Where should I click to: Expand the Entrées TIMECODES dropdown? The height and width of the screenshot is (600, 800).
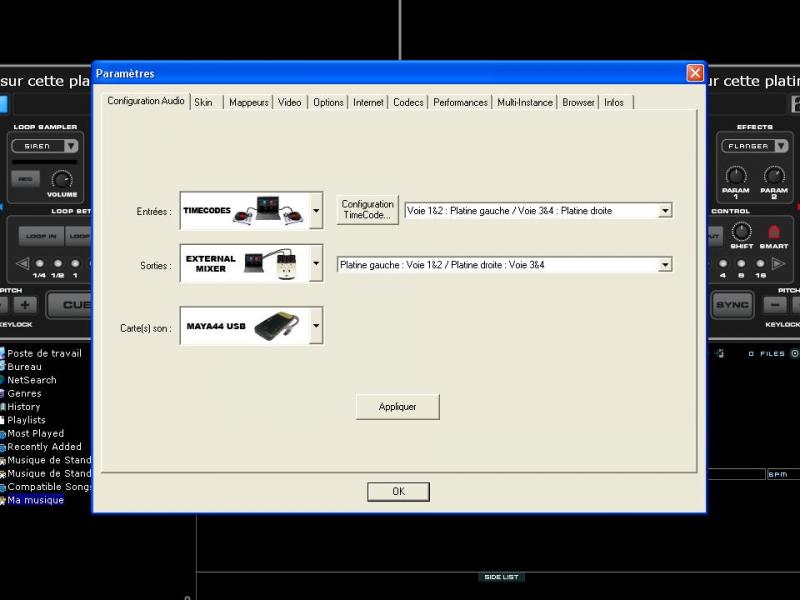(x=316, y=210)
